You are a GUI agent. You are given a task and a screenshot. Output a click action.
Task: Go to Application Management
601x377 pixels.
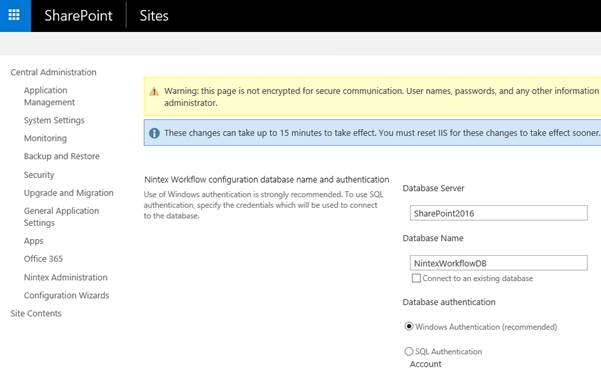click(49, 96)
